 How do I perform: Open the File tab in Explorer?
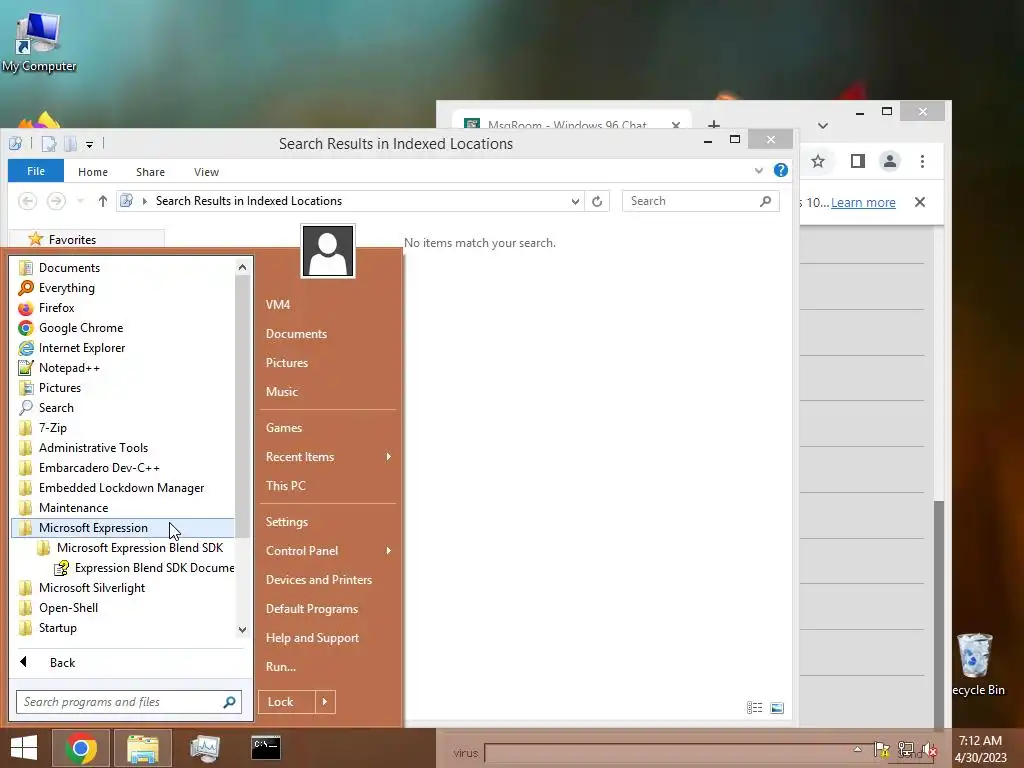36,171
